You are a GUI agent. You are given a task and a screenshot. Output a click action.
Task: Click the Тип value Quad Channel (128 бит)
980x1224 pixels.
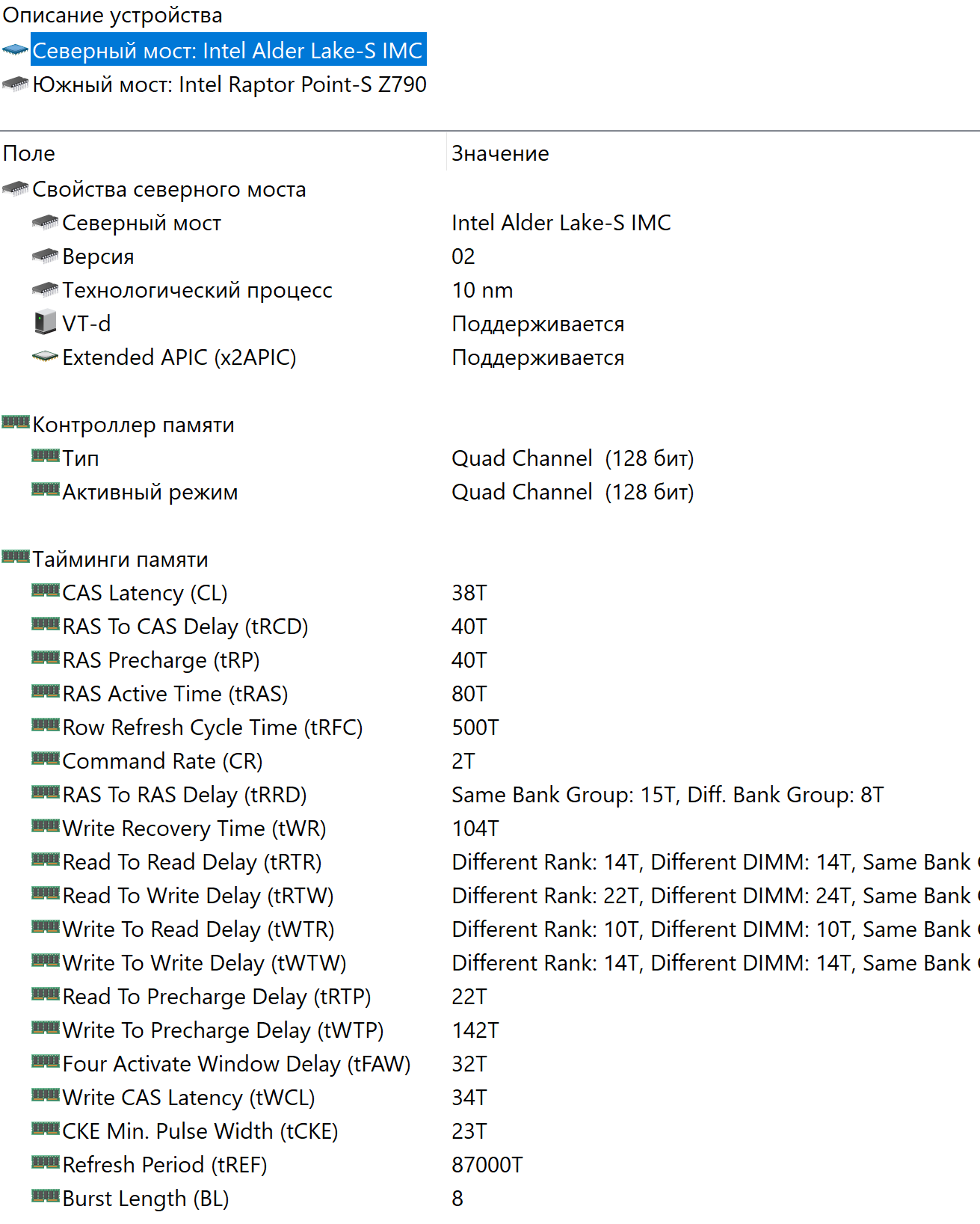point(573,458)
